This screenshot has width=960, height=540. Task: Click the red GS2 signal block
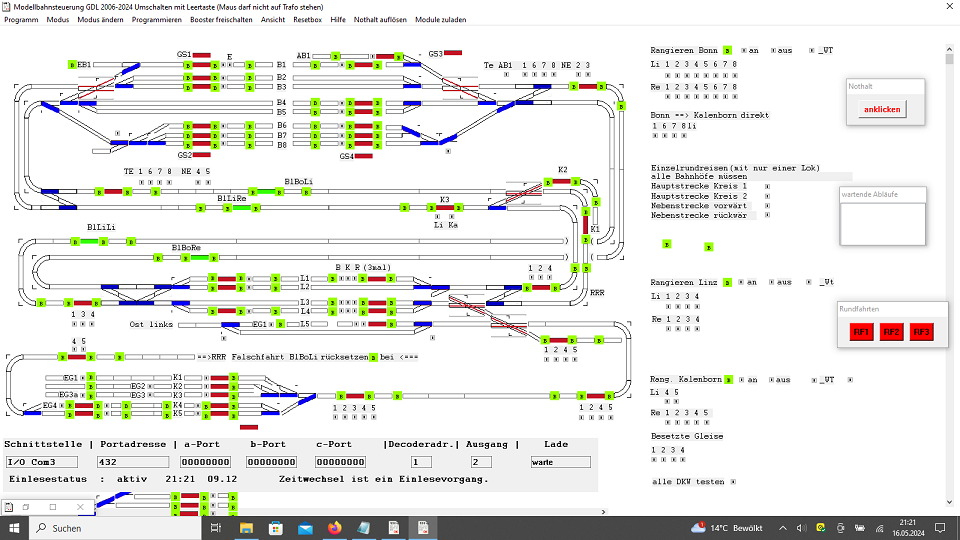coord(201,156)
